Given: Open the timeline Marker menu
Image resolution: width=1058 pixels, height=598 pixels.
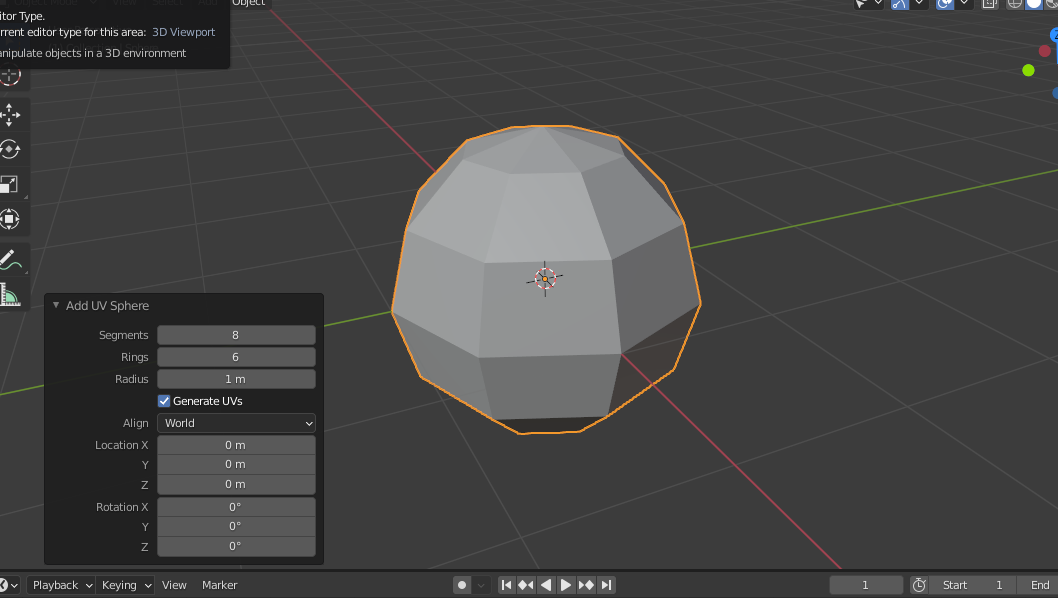Looking at the screenshot, I should coord(219,585).
